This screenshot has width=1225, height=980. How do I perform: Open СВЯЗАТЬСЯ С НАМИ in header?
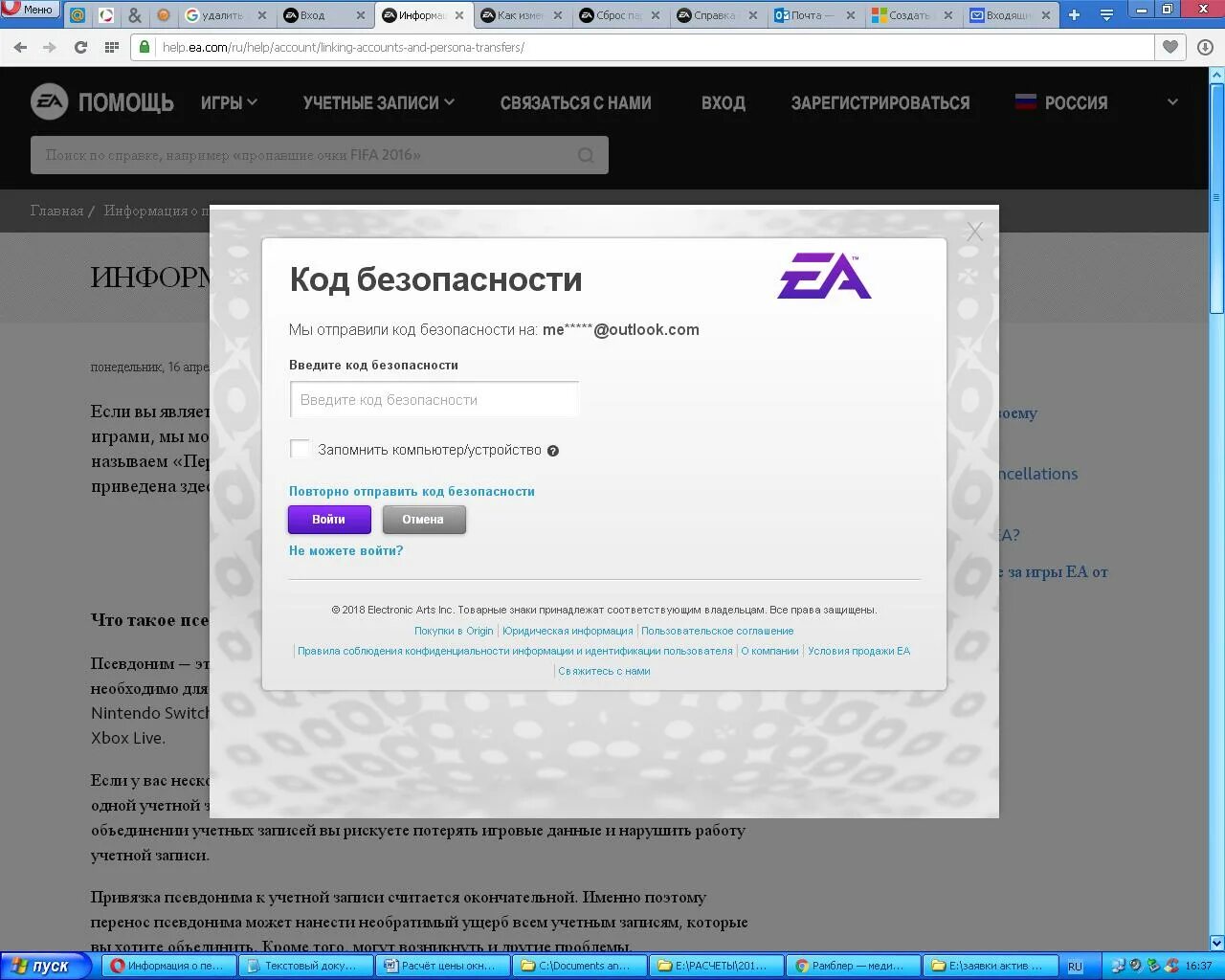tap(575, 102)
